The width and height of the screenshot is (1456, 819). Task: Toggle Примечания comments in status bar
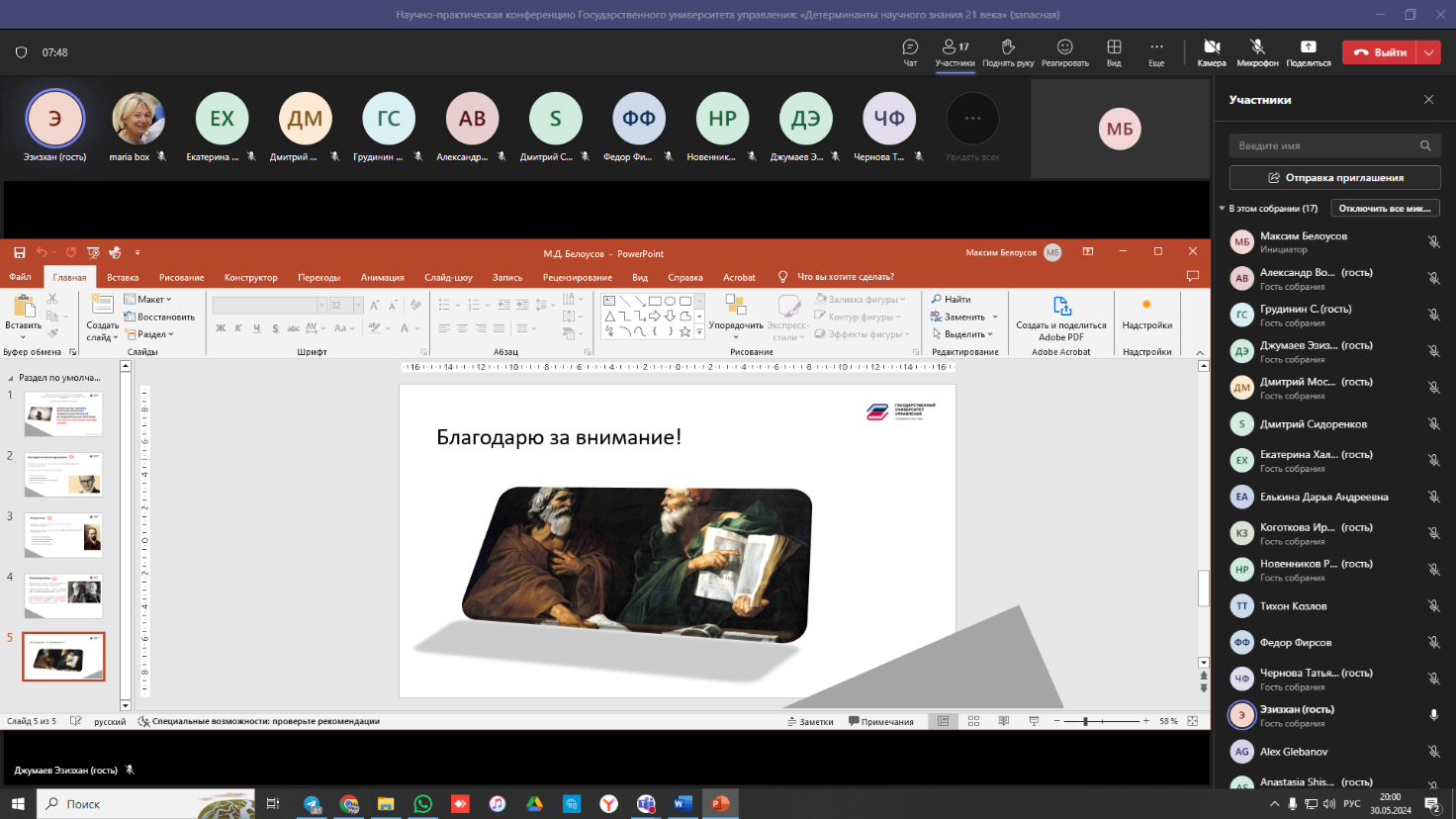click(x=881, y=721)
